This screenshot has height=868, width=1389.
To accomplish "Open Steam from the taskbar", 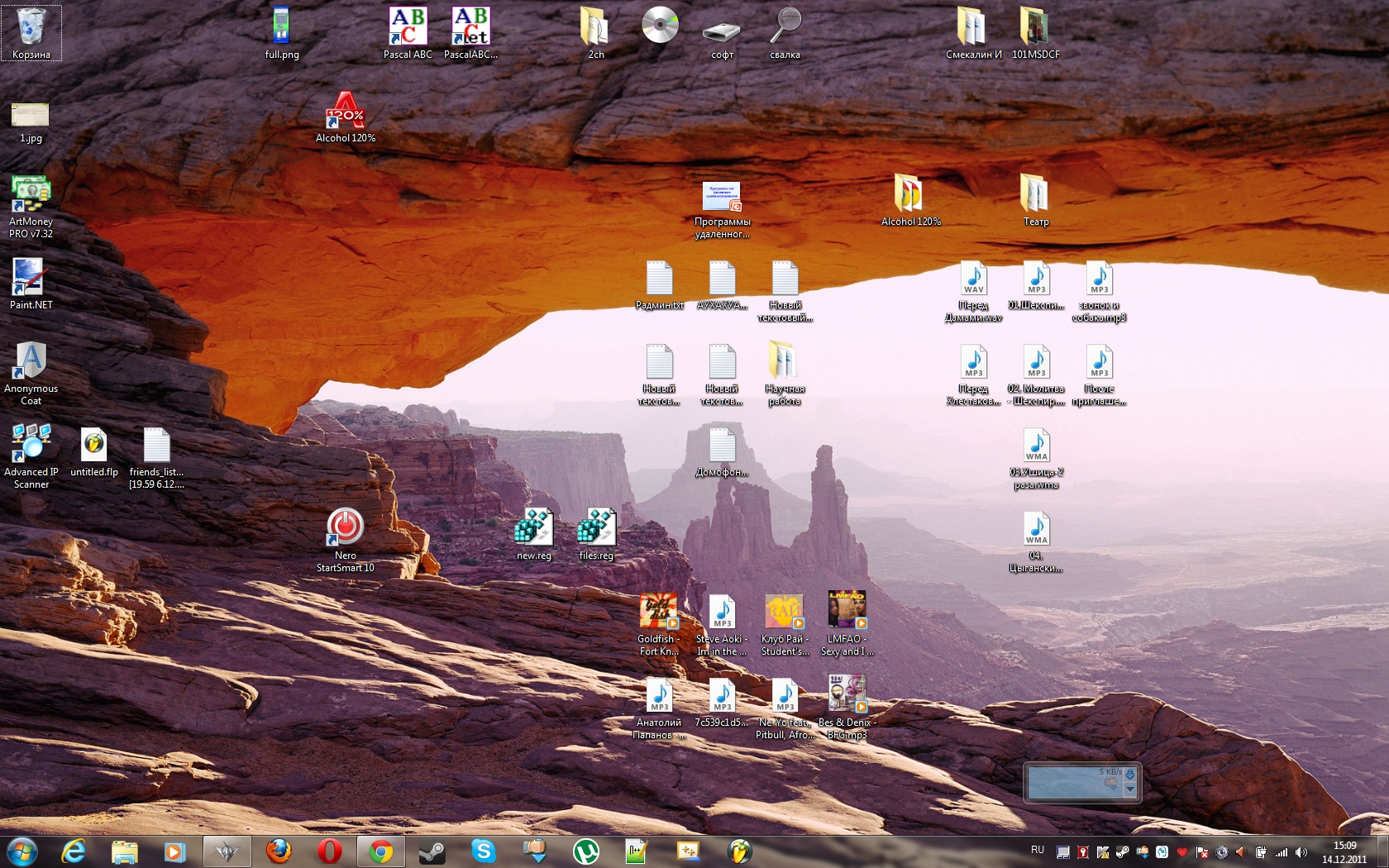I will point(432,851).
